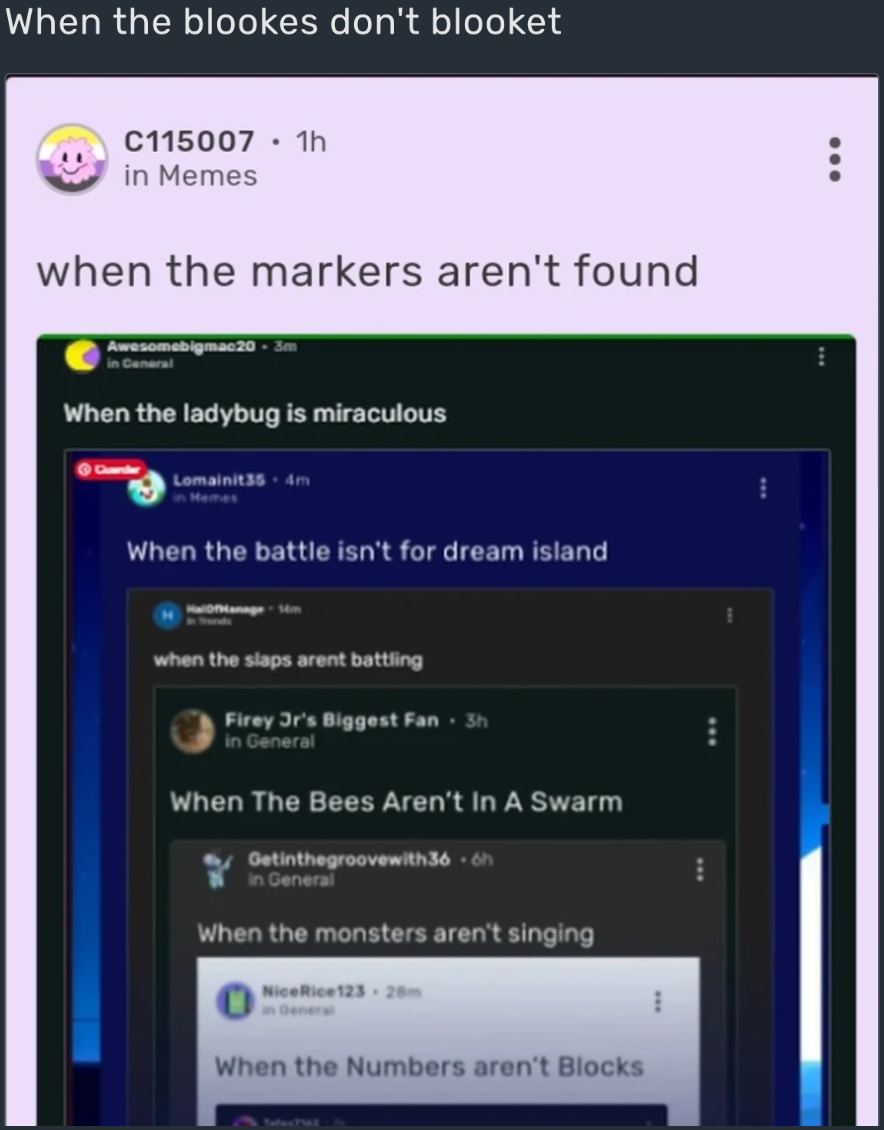Open options menu on NiceRice123's post

click(657, 1001)
